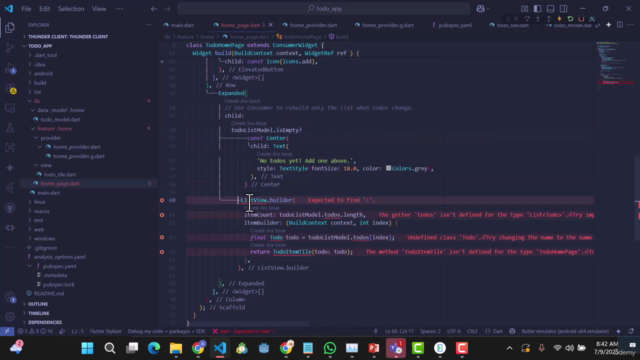Pause debugging in debug toolbar
Image resolution: width=640 pixels, height=360 pixels.
coord(516,19)
